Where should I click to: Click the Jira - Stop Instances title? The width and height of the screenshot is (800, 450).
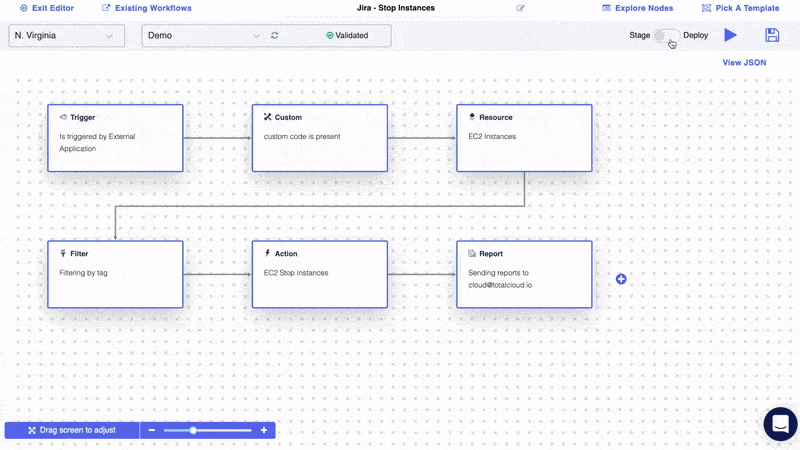[x=396, y=8]
